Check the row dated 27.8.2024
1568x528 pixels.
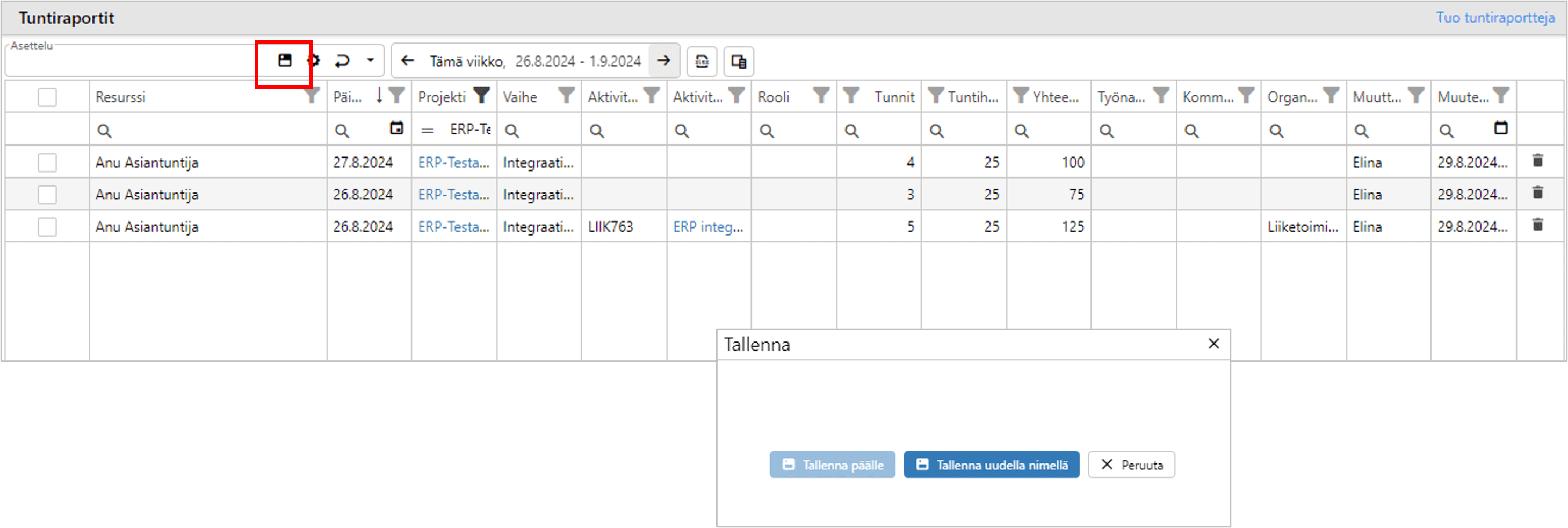(x=47, y=162)
